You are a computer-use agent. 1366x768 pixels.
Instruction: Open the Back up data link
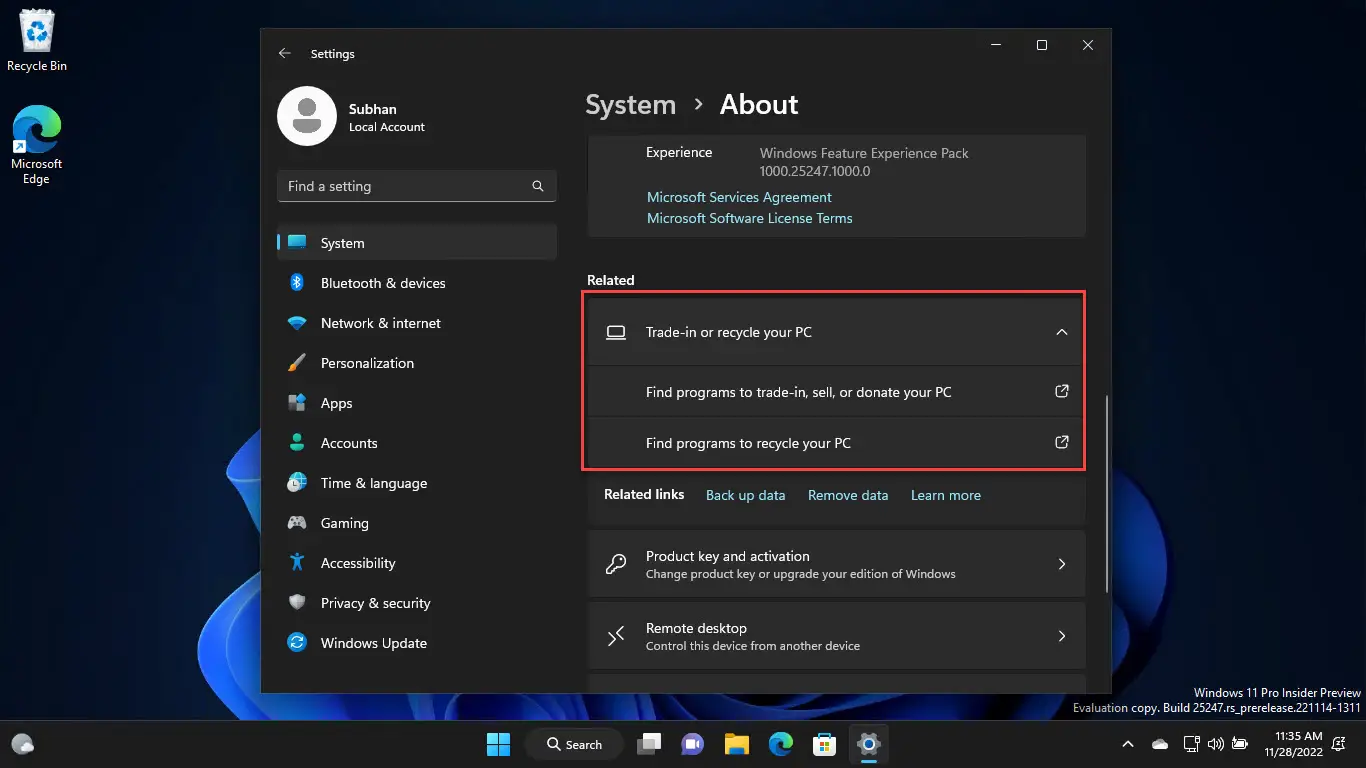pos(746,495)
